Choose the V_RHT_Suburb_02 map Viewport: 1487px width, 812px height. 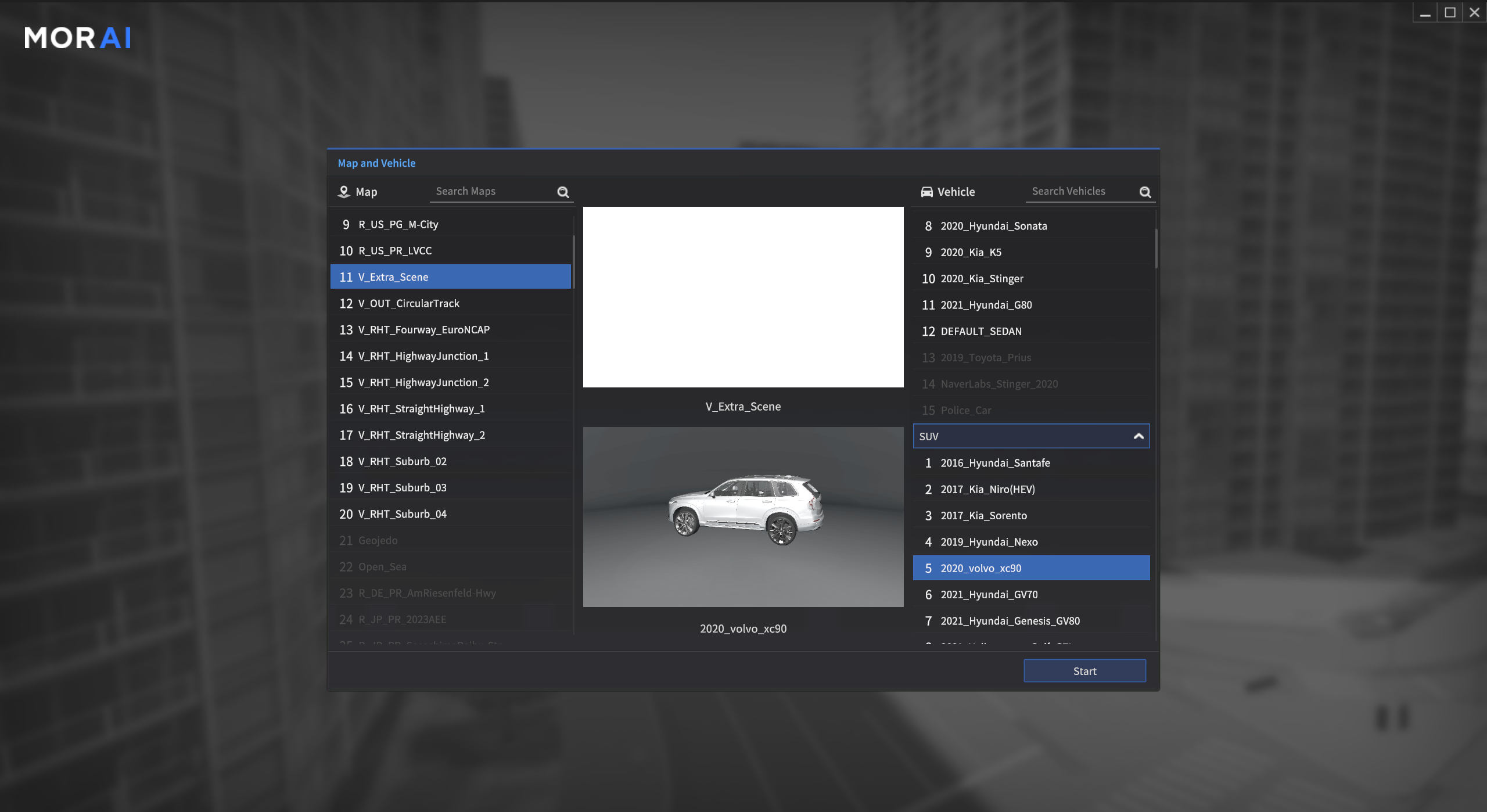pyautogui.click(x=402, y=462)
